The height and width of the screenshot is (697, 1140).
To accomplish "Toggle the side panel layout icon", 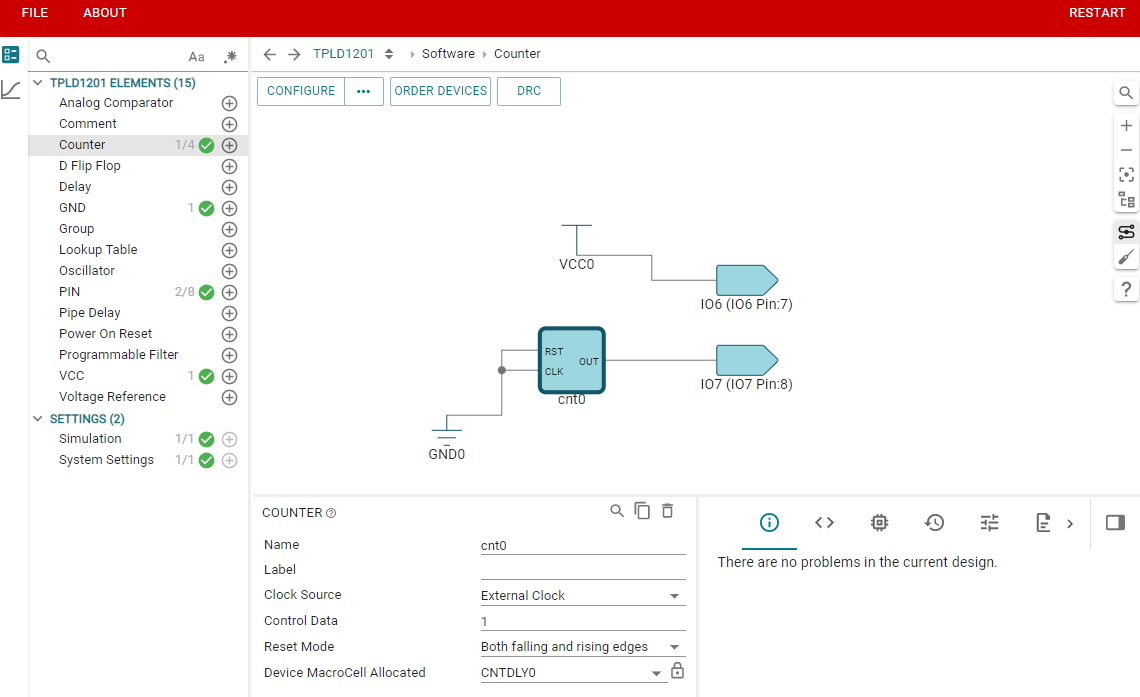I will (1115, 523).
